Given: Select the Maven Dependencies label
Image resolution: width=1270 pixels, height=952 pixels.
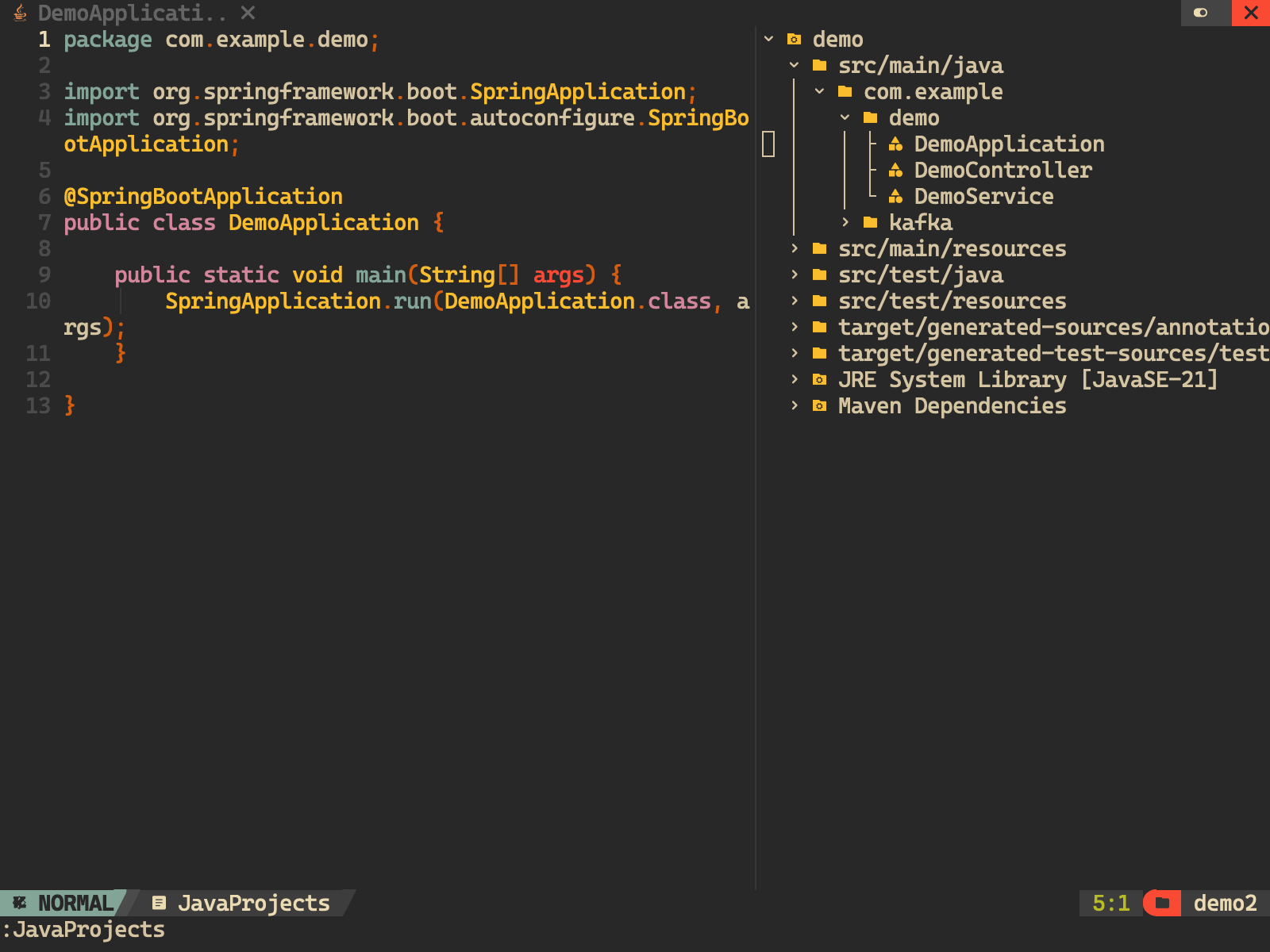Looking at the screenshot, I should pos(952,405).
